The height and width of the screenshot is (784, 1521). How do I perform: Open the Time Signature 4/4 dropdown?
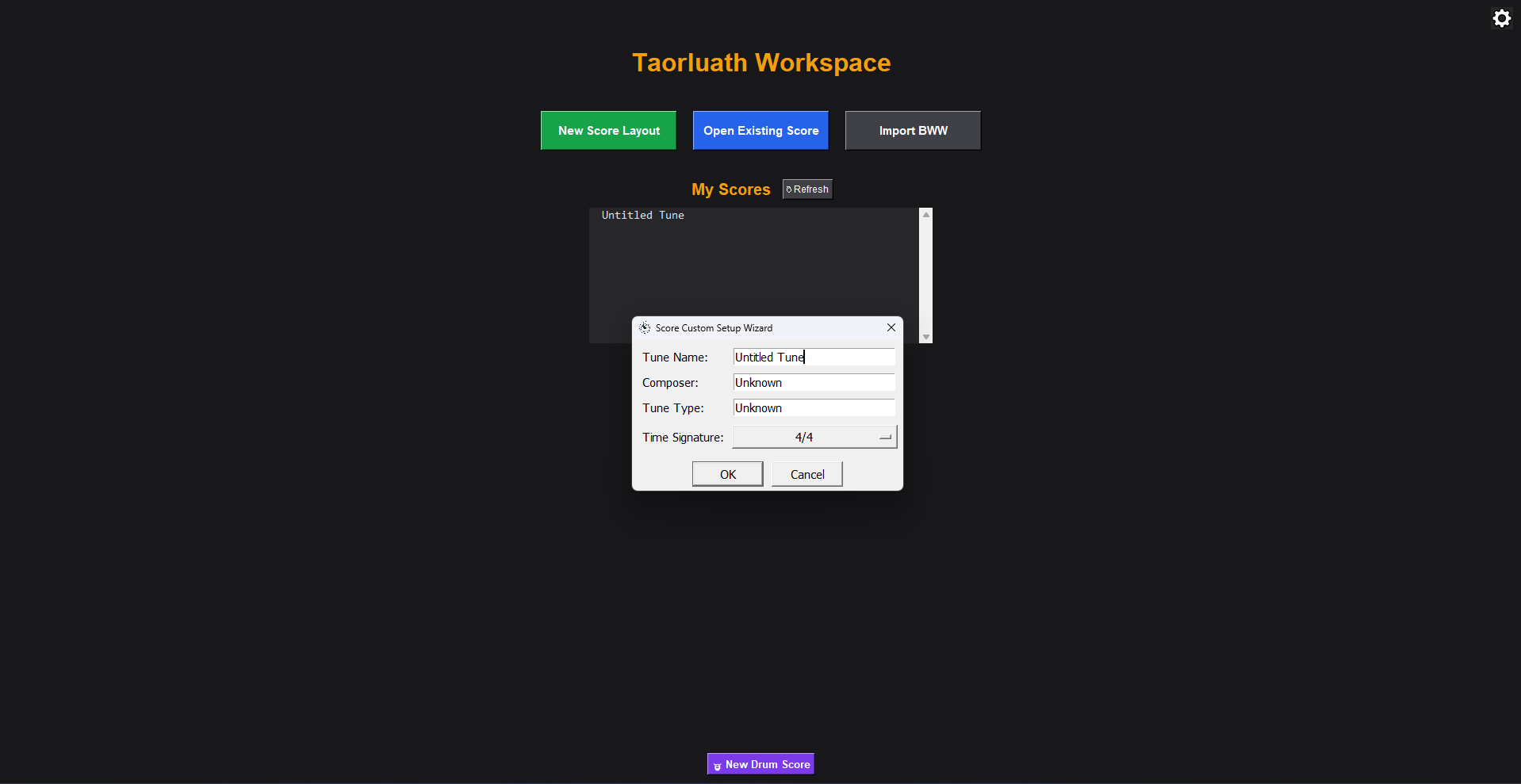[814, 438]
